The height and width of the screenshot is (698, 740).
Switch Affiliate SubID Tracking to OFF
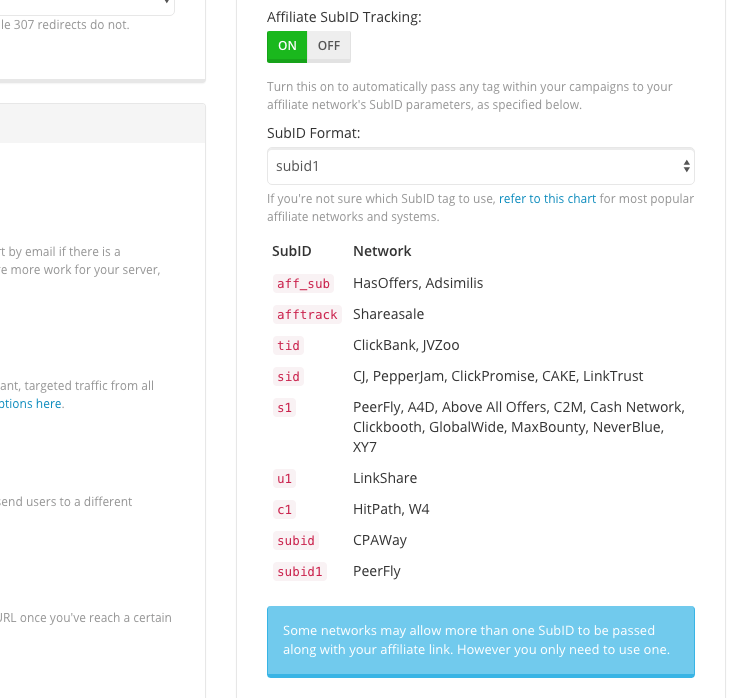tap(329, 46)
